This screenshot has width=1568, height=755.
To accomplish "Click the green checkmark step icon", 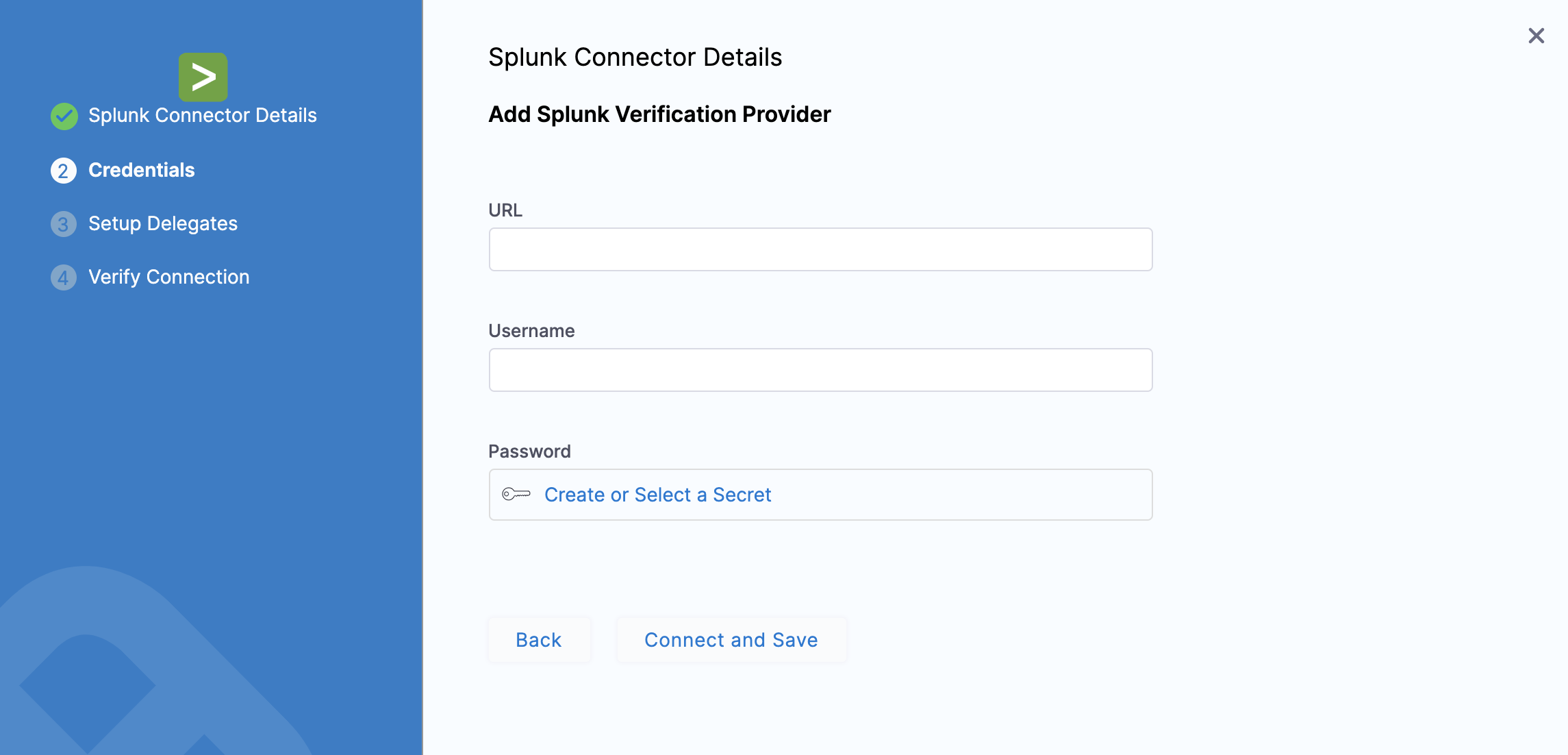I will 64,116.
